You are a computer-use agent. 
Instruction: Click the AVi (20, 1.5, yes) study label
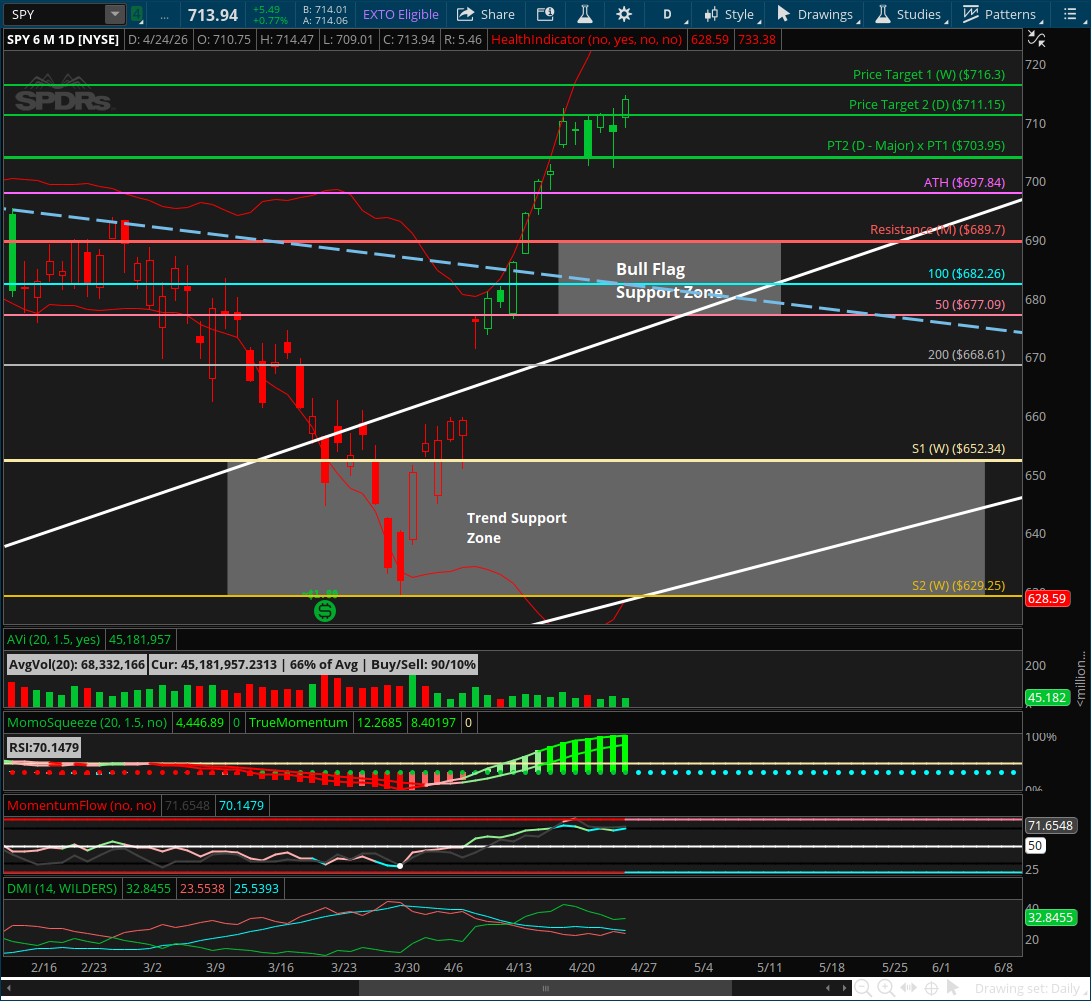[54, 639]
